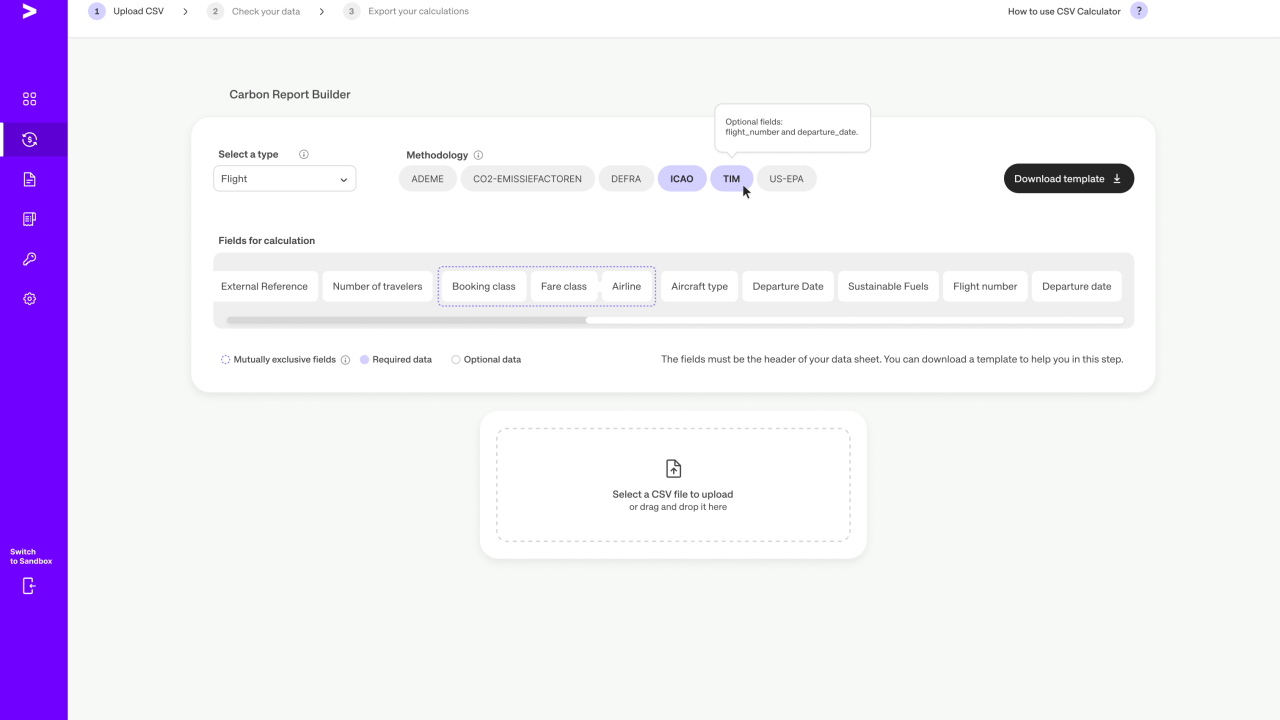
Task: Open the dashboard grid icon in sidebar
Action: pos(29,99)
